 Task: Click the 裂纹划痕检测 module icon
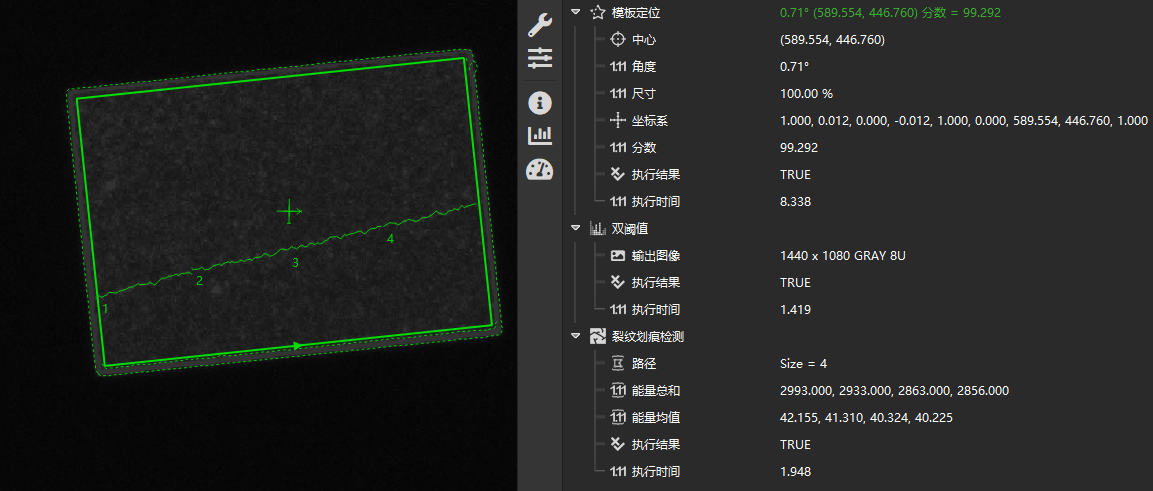pos(598,337)
